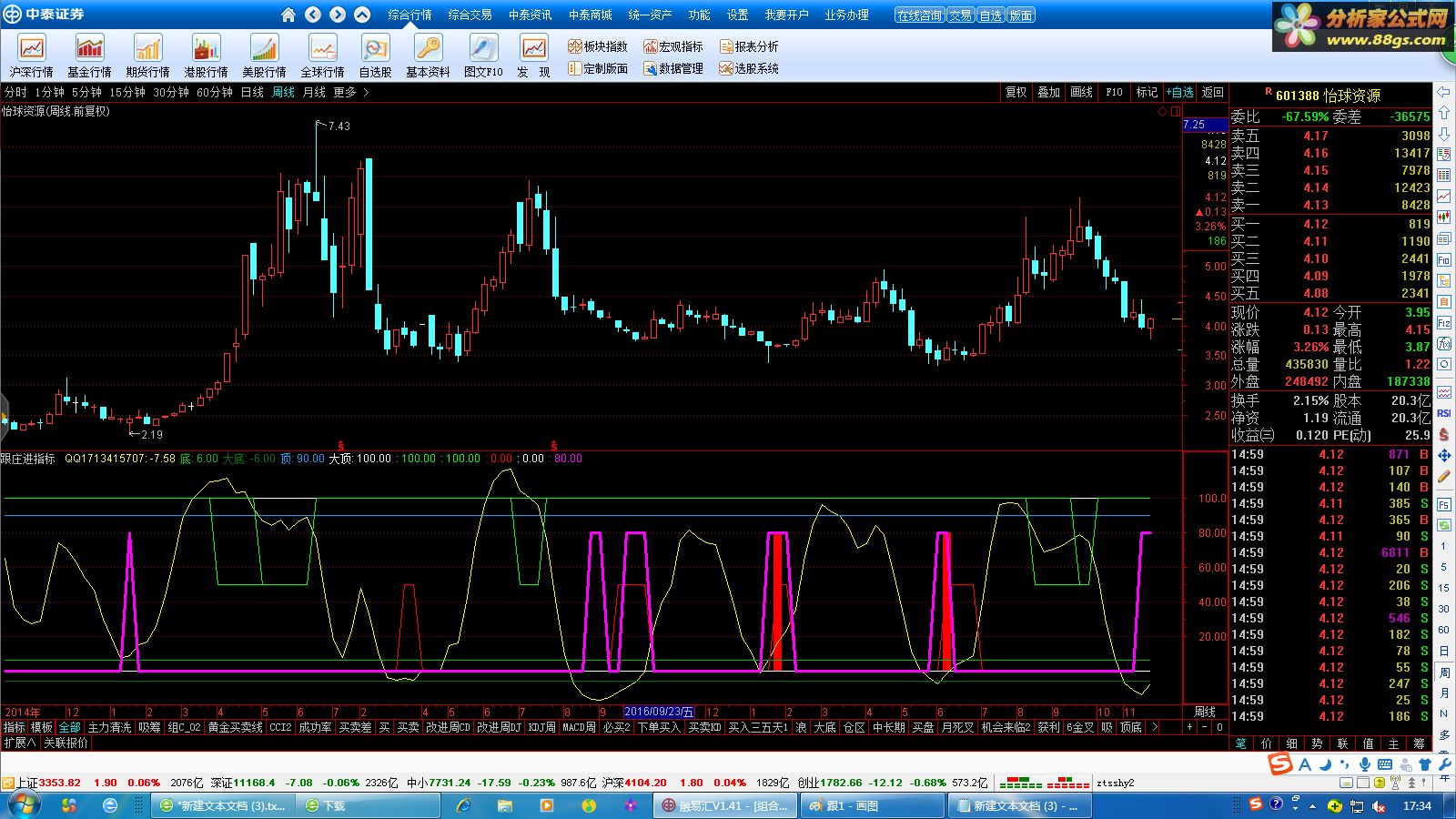This screenshot has height=819, width=1456.
Task: Select 周线 weekly period
Action: click(x=283, y=92)
